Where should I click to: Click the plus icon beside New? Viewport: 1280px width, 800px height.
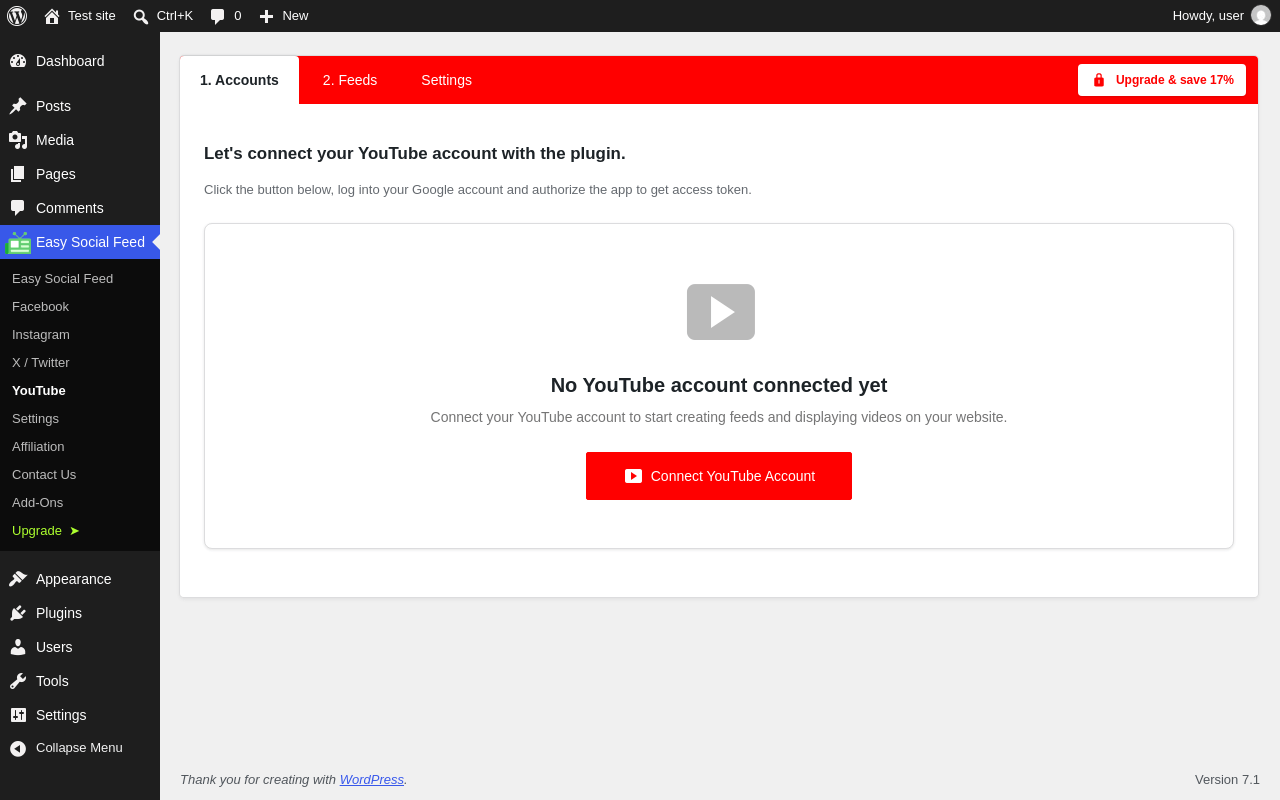[x=266, y=16]
